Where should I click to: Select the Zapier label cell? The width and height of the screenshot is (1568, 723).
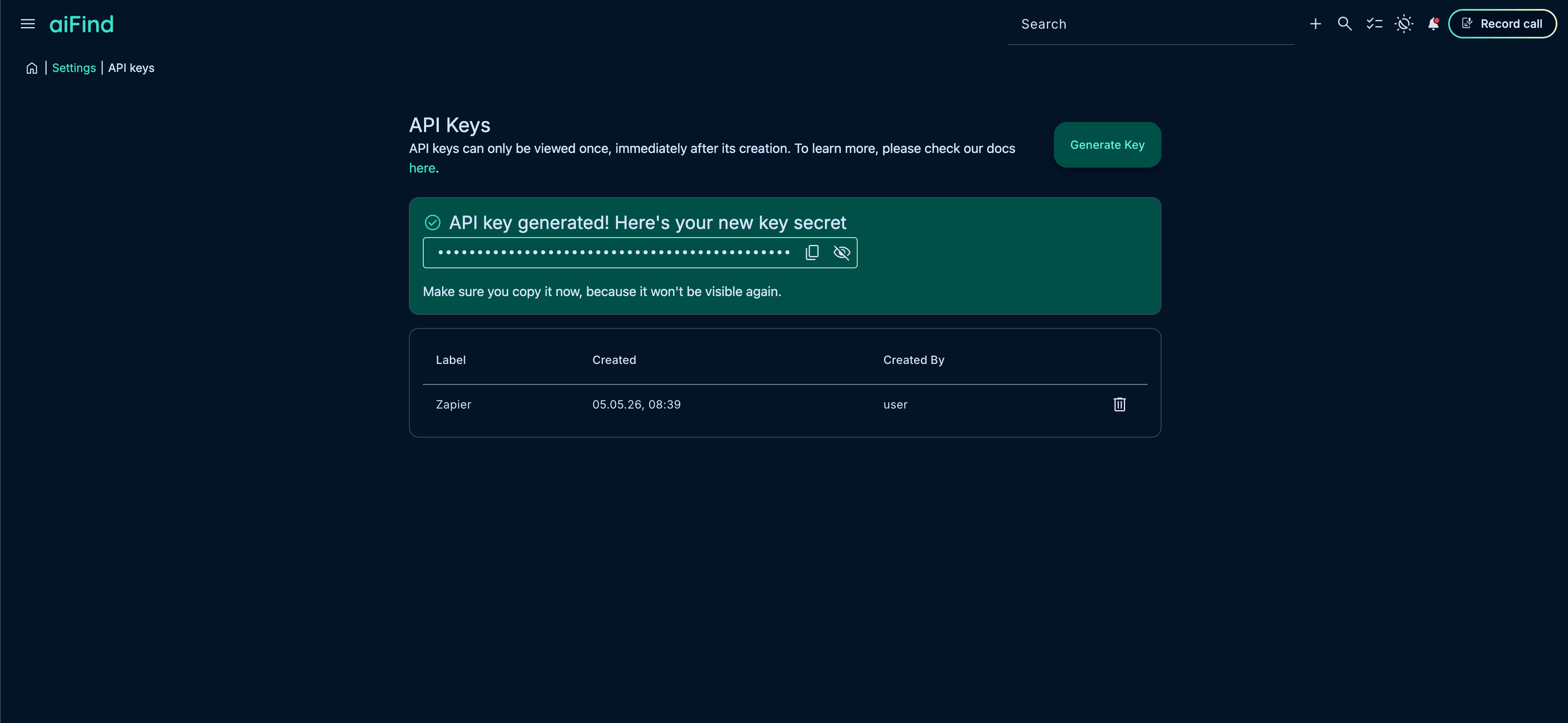click(x=454, y=405)
